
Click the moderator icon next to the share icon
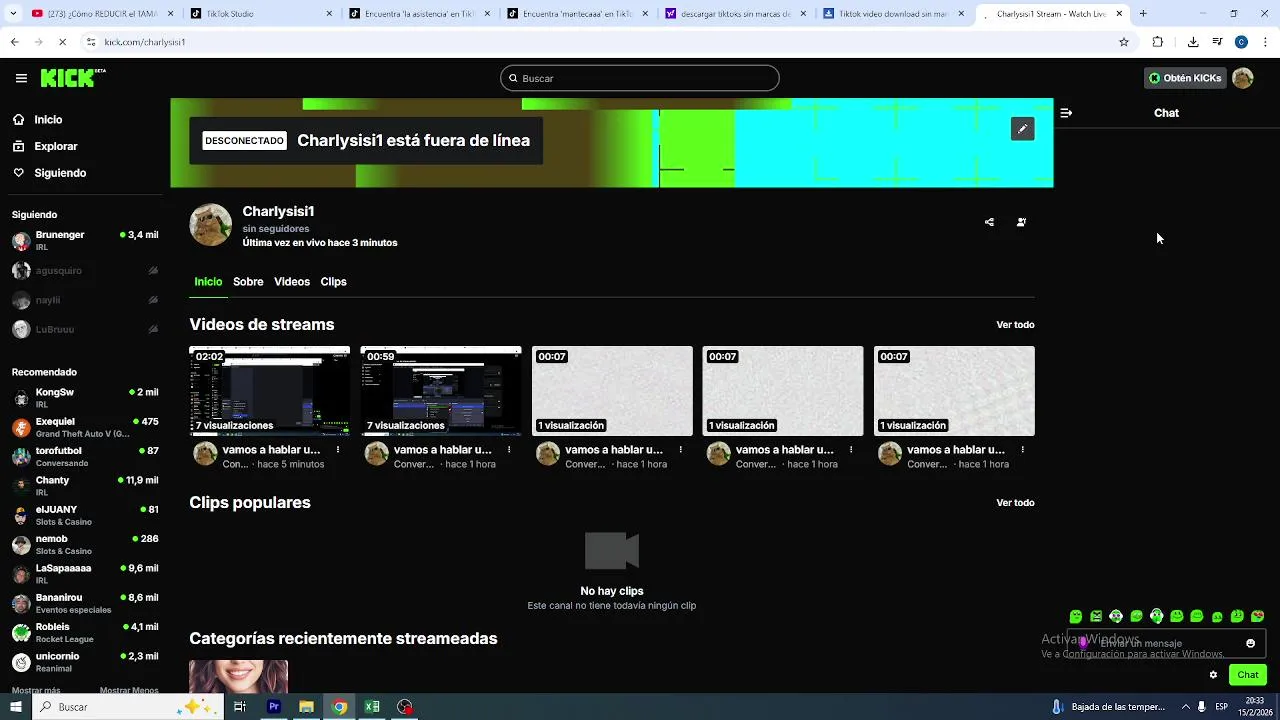point(1021,222)
